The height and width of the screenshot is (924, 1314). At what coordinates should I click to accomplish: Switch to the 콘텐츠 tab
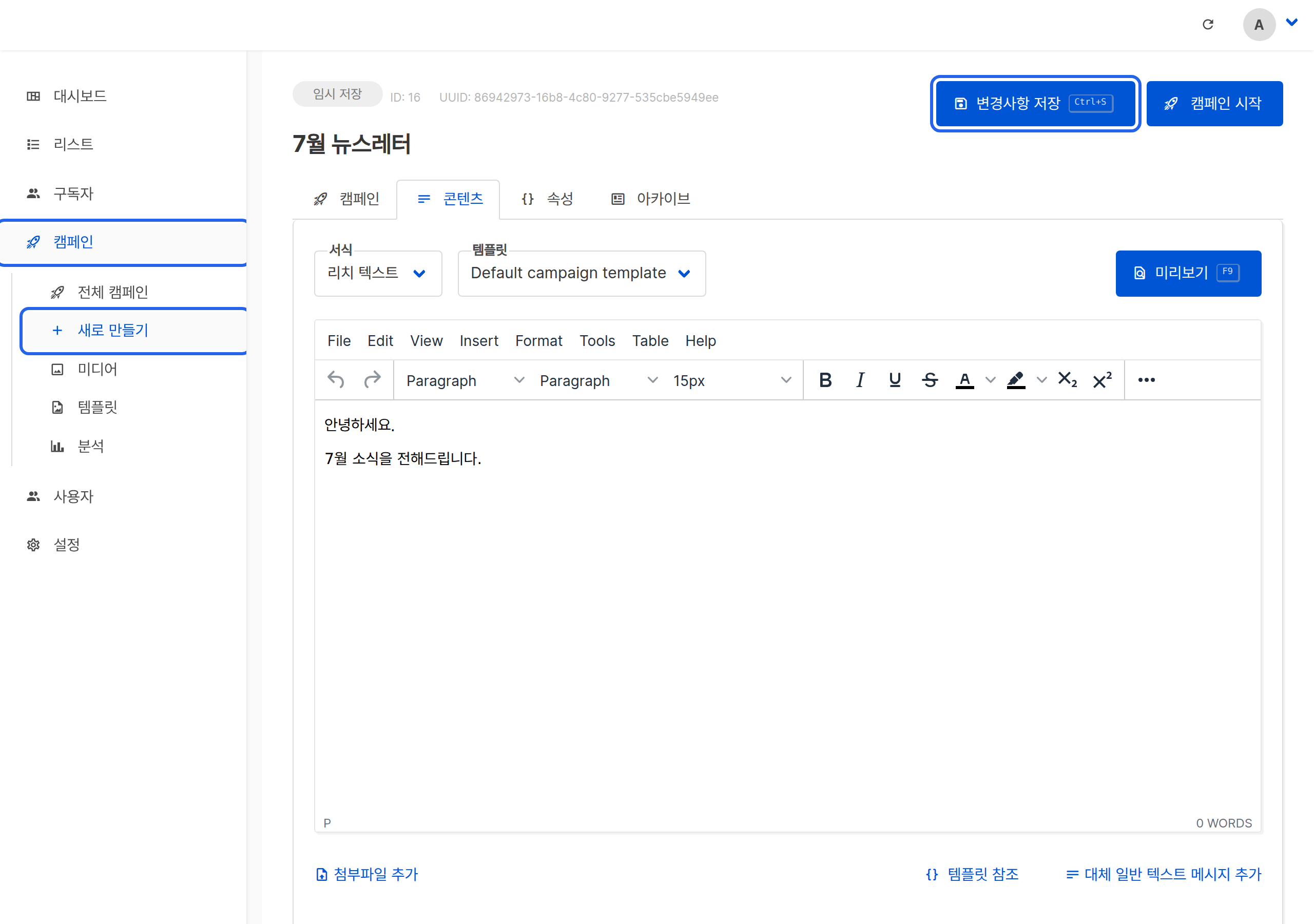(449, 199)
